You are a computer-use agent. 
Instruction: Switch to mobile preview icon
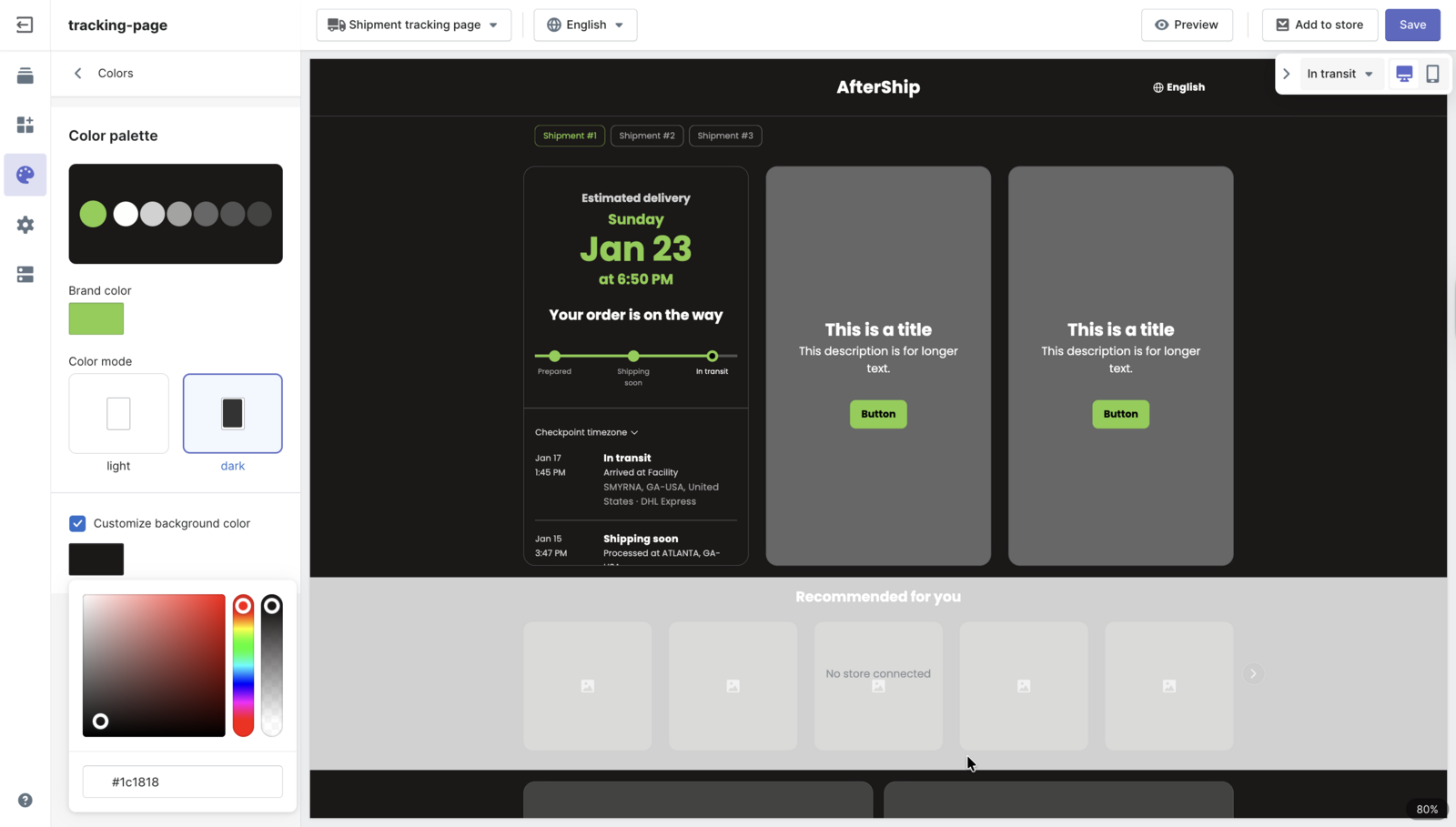click(1432, 74)
